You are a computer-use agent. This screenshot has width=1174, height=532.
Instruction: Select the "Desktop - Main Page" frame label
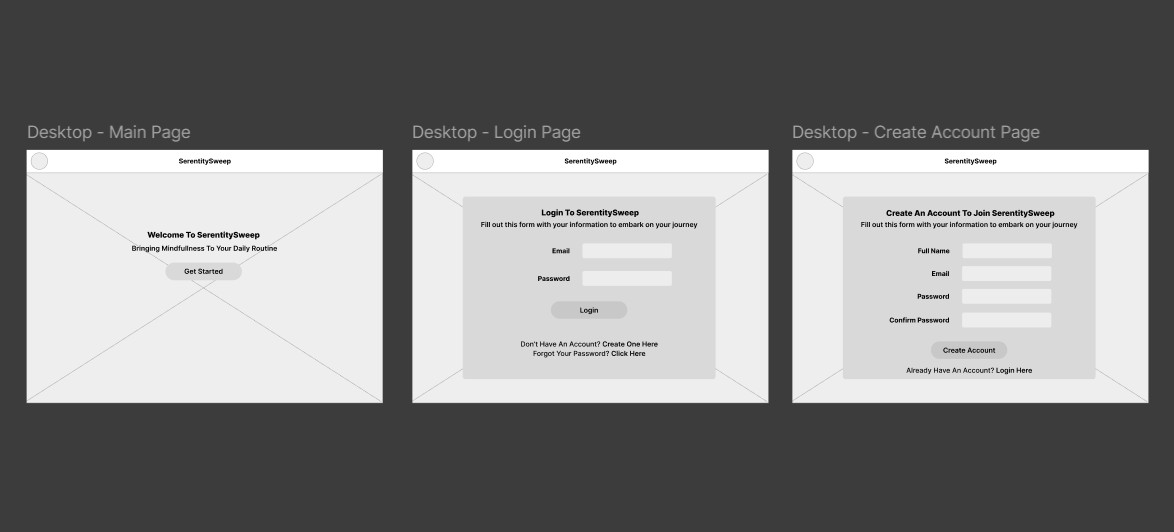click(108, 133)
